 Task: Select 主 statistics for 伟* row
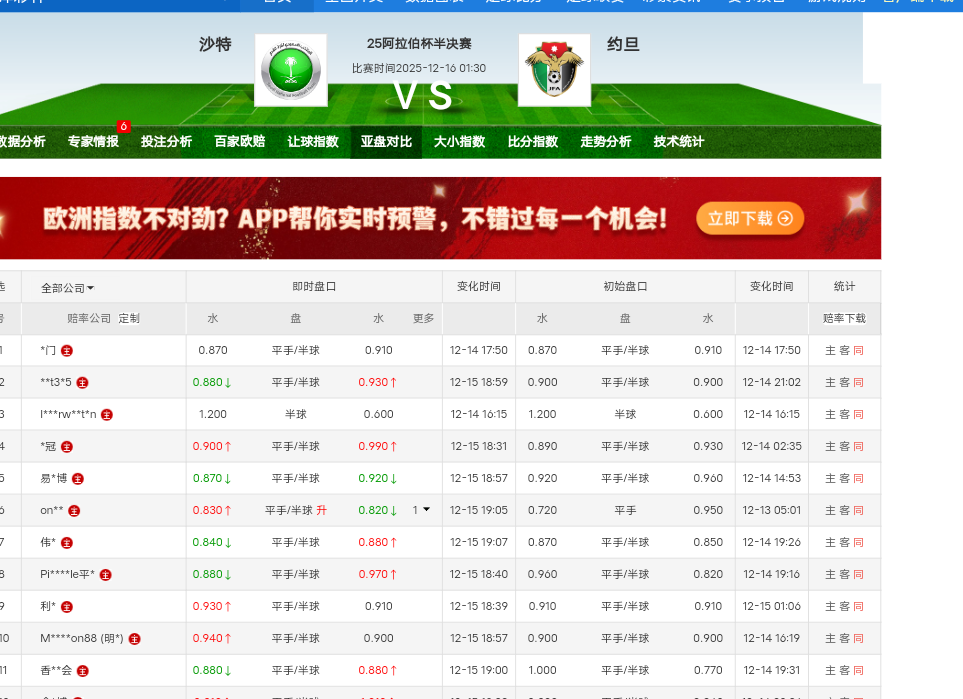830,543
